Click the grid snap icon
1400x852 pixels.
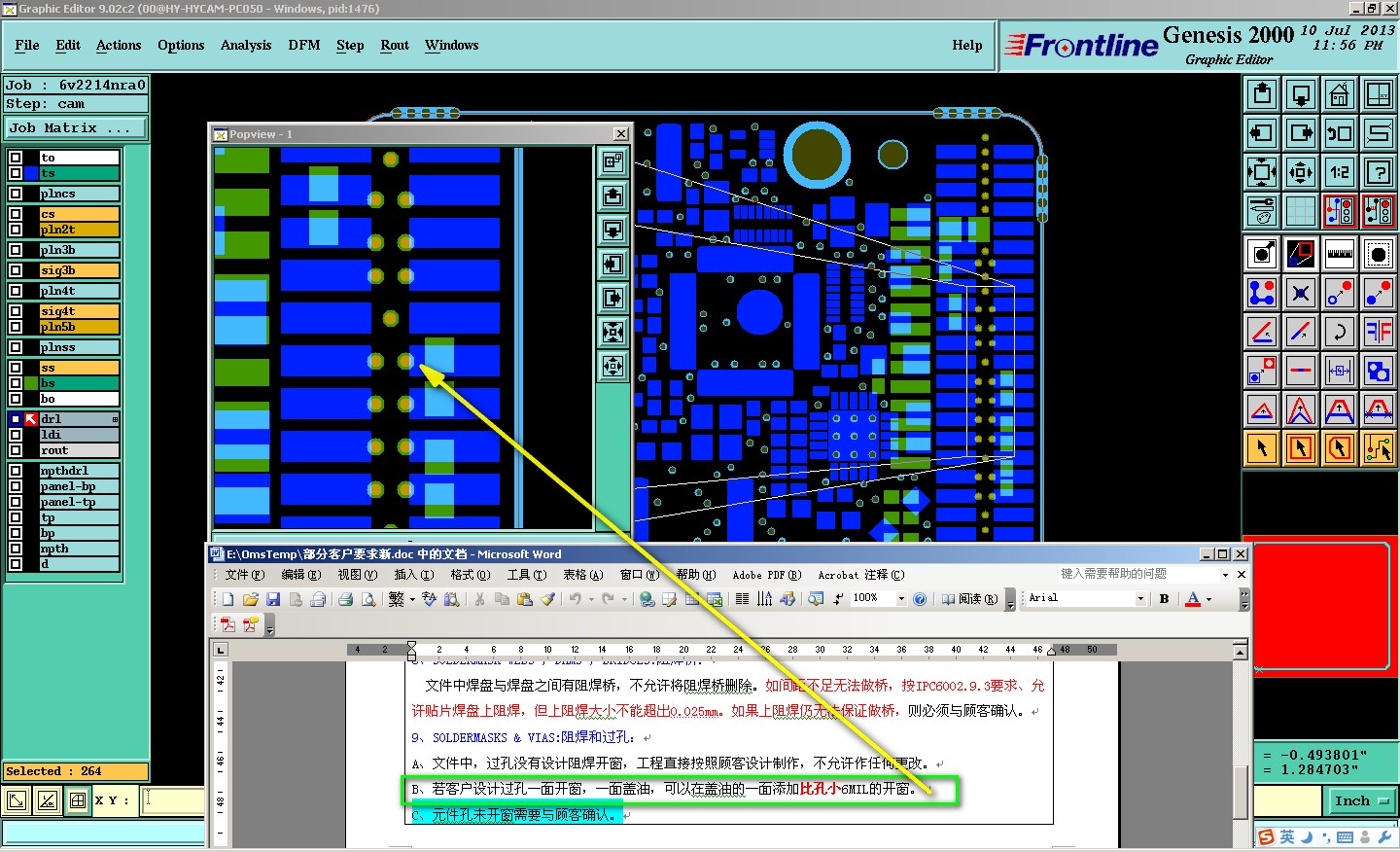(x=1301, y=210)
